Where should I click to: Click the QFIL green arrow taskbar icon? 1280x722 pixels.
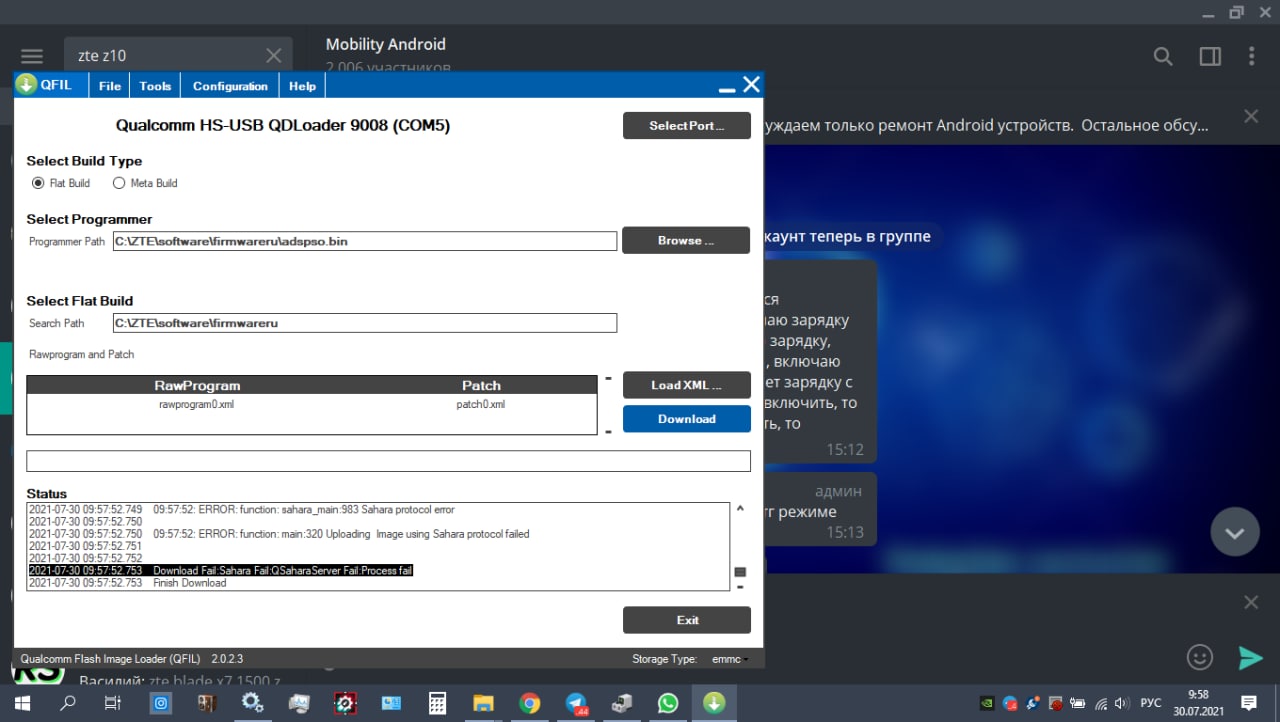pos(714,703)
